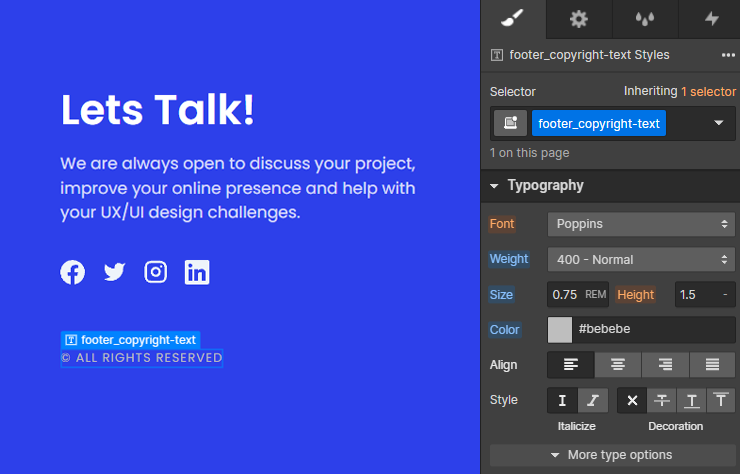Click the '1 on this page' text
Image resolution: width=740 pixels, height=474 pixels.
[530, 153]
